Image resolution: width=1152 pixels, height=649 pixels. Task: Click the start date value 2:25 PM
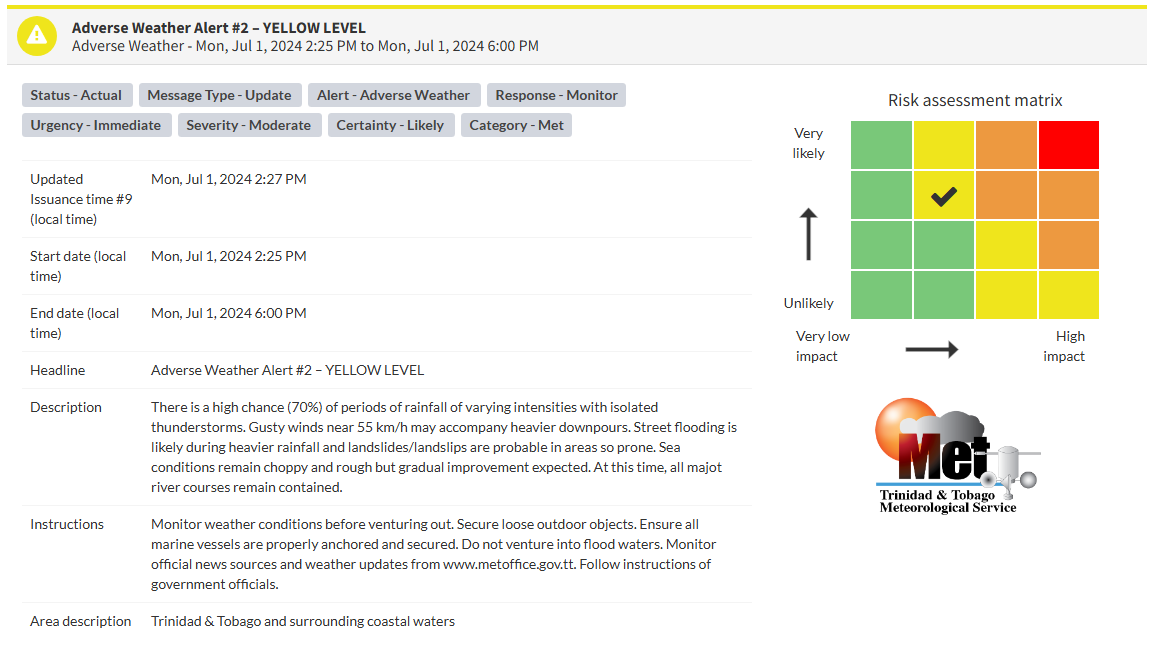(x=228, y=257)
